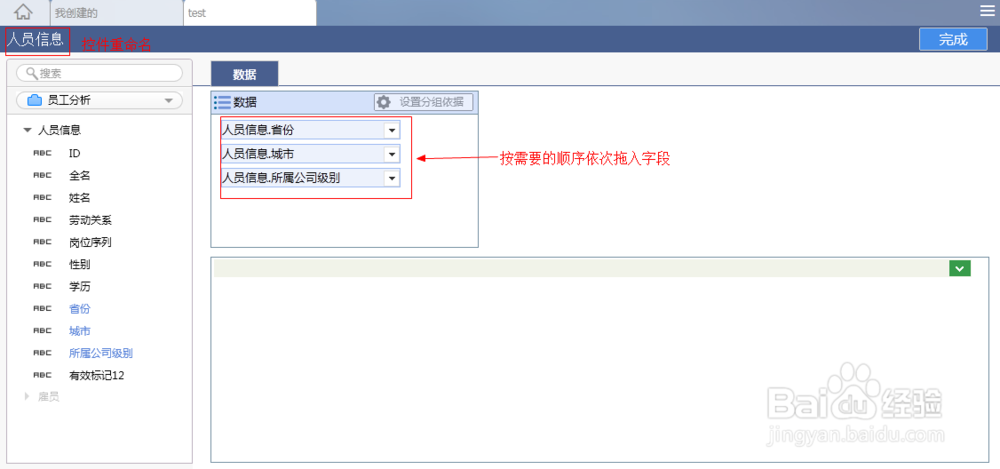This screenshot has width=1000, height=469.
Task: Click the 完成 button
Action: (953, 39)
